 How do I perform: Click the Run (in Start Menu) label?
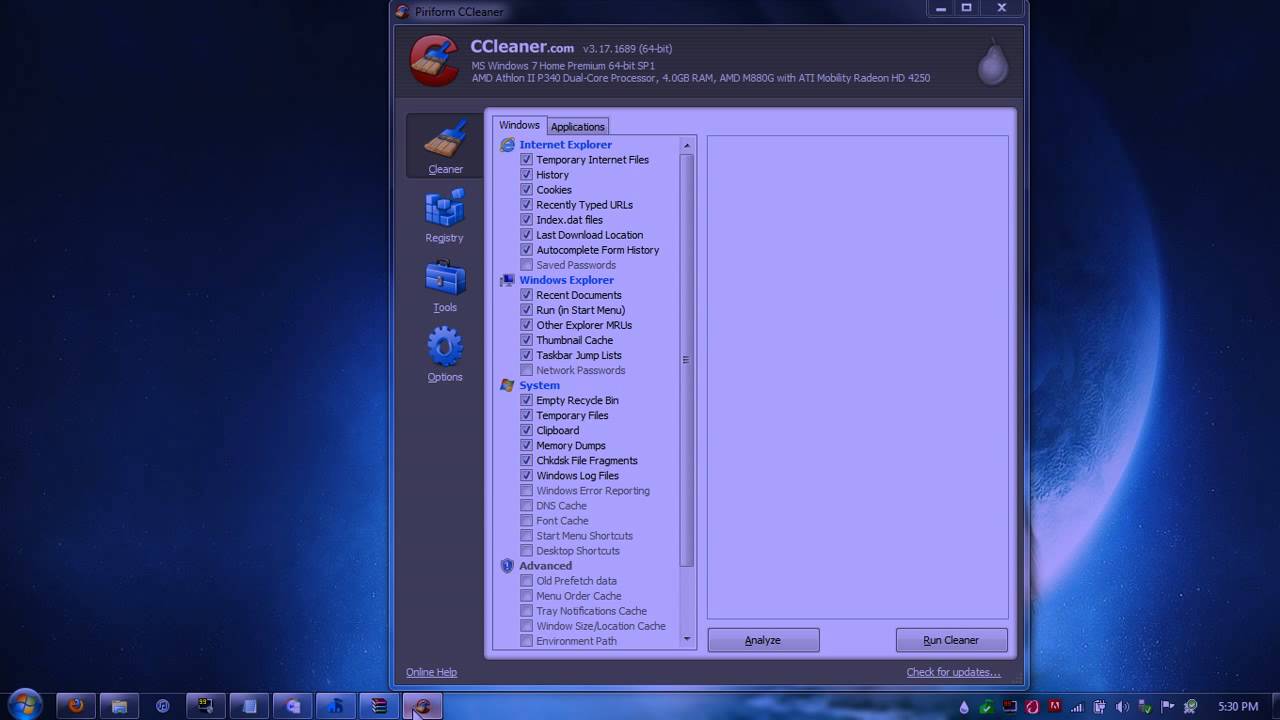pos(581,310)
